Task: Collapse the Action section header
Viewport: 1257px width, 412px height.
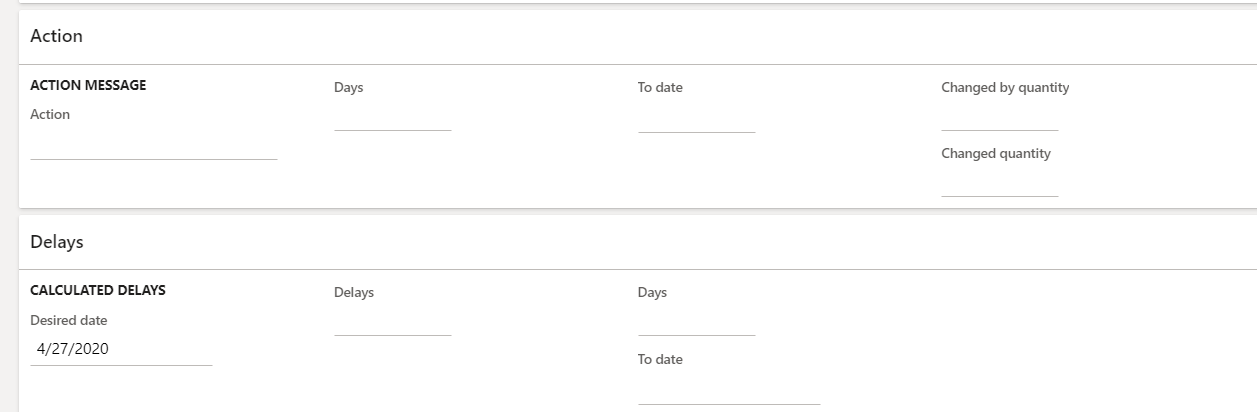Action: point(57,36)
